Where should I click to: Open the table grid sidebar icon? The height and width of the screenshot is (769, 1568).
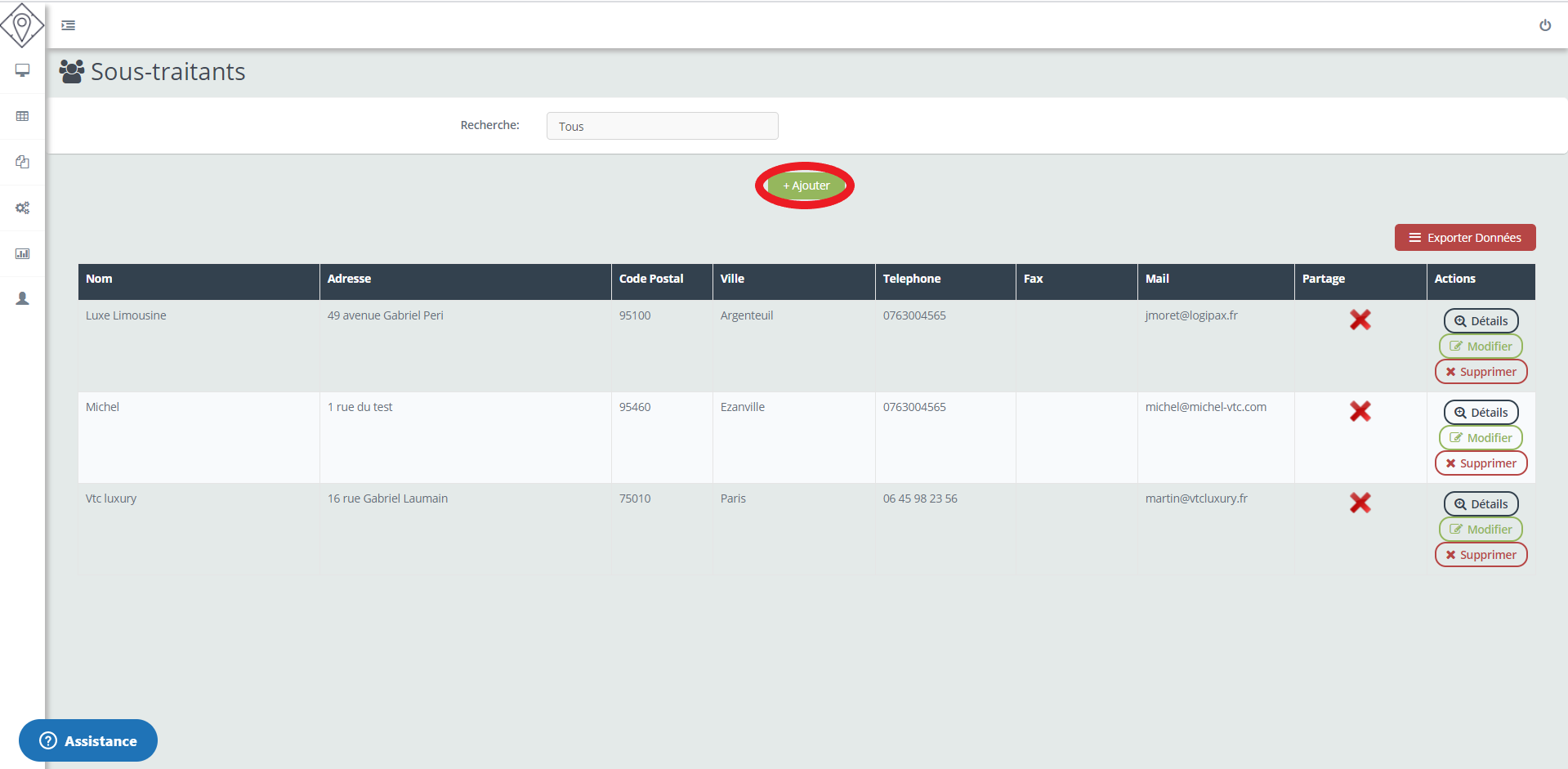click(x=22, y=116)
